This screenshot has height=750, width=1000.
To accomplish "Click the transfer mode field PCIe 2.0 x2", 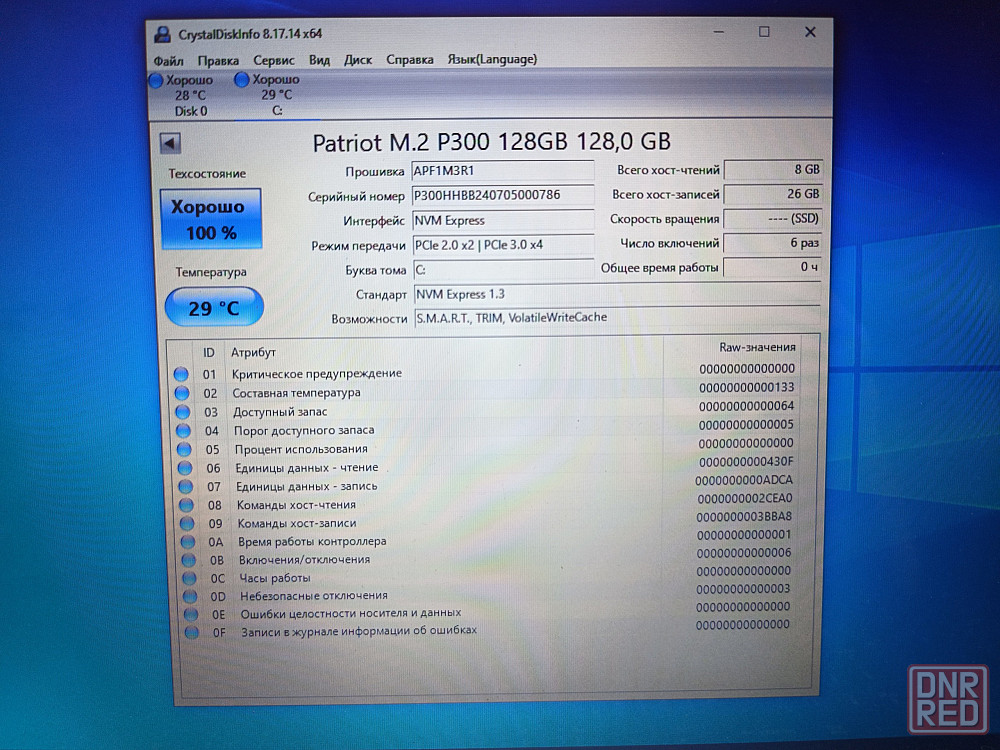I will pos(503,245).
